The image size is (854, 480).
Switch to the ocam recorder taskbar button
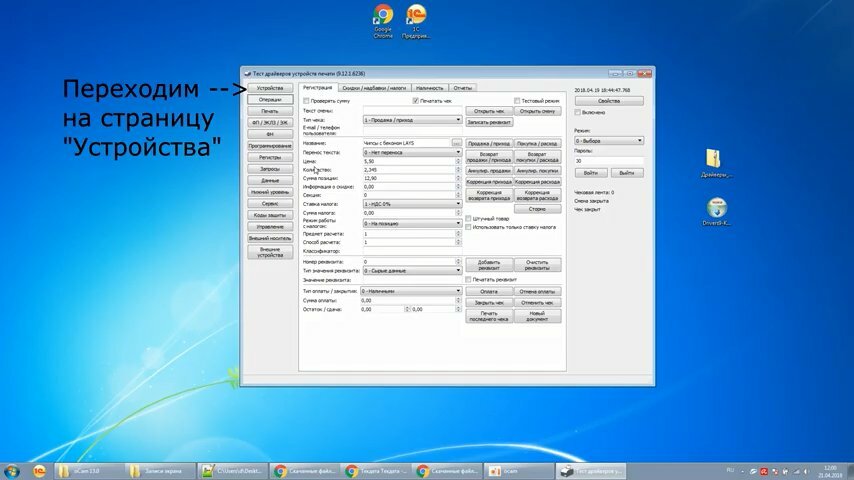(518, 471)
